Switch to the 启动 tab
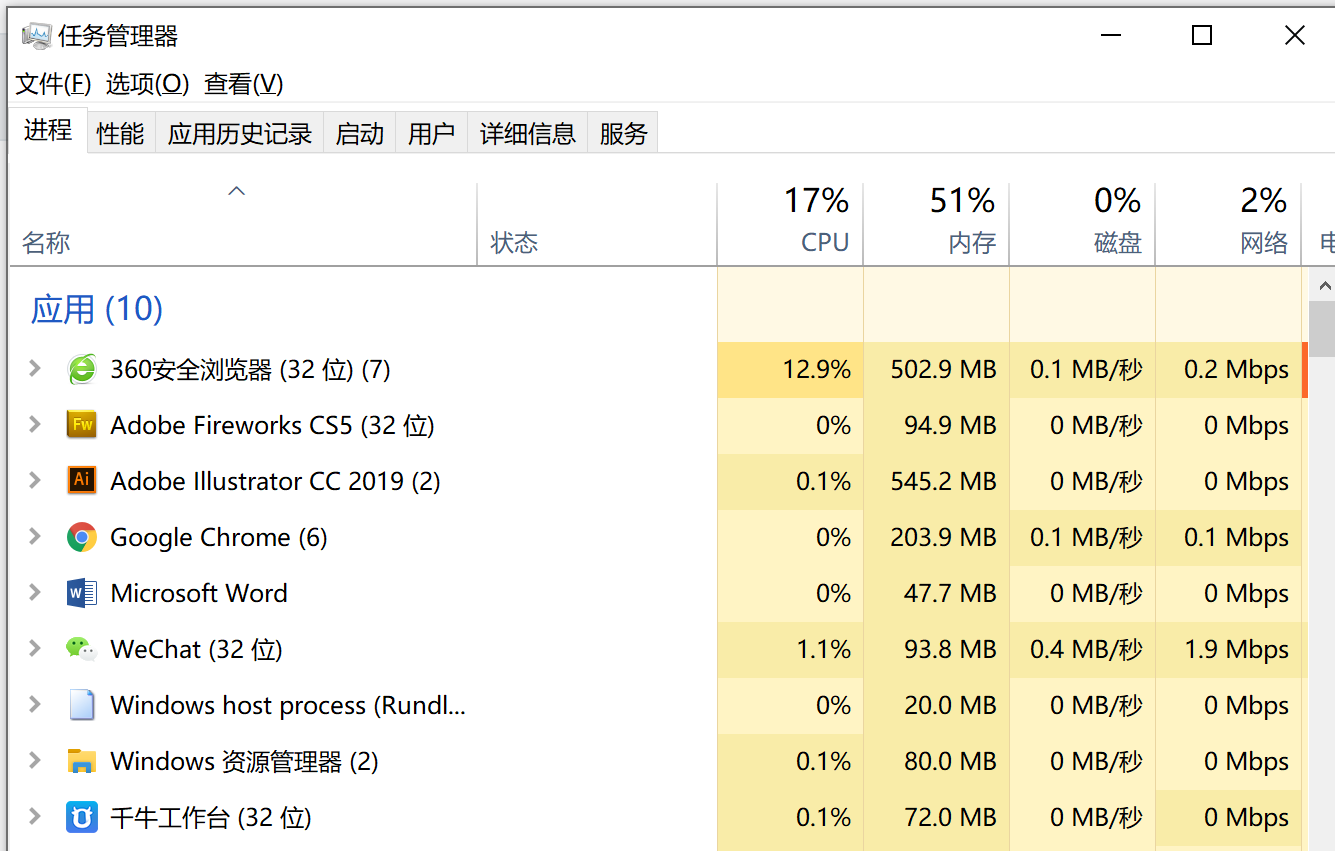 360,133
